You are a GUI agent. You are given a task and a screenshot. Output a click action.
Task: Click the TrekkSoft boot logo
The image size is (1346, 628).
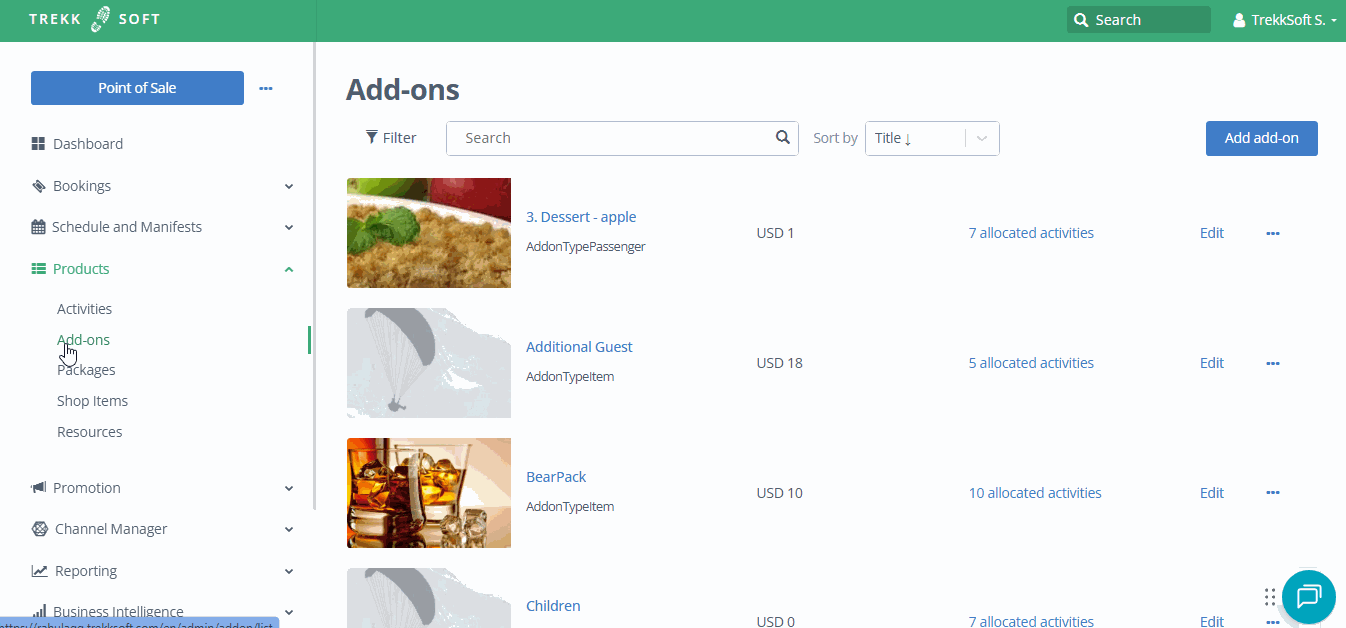pyautogui.click(x=101, y=20)
